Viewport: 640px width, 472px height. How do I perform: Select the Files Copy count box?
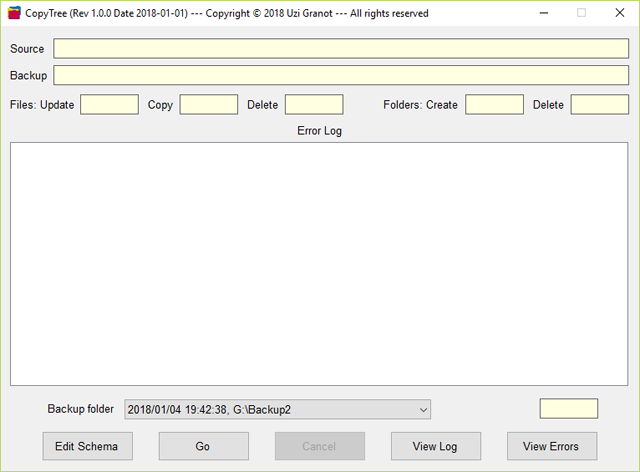209,105
